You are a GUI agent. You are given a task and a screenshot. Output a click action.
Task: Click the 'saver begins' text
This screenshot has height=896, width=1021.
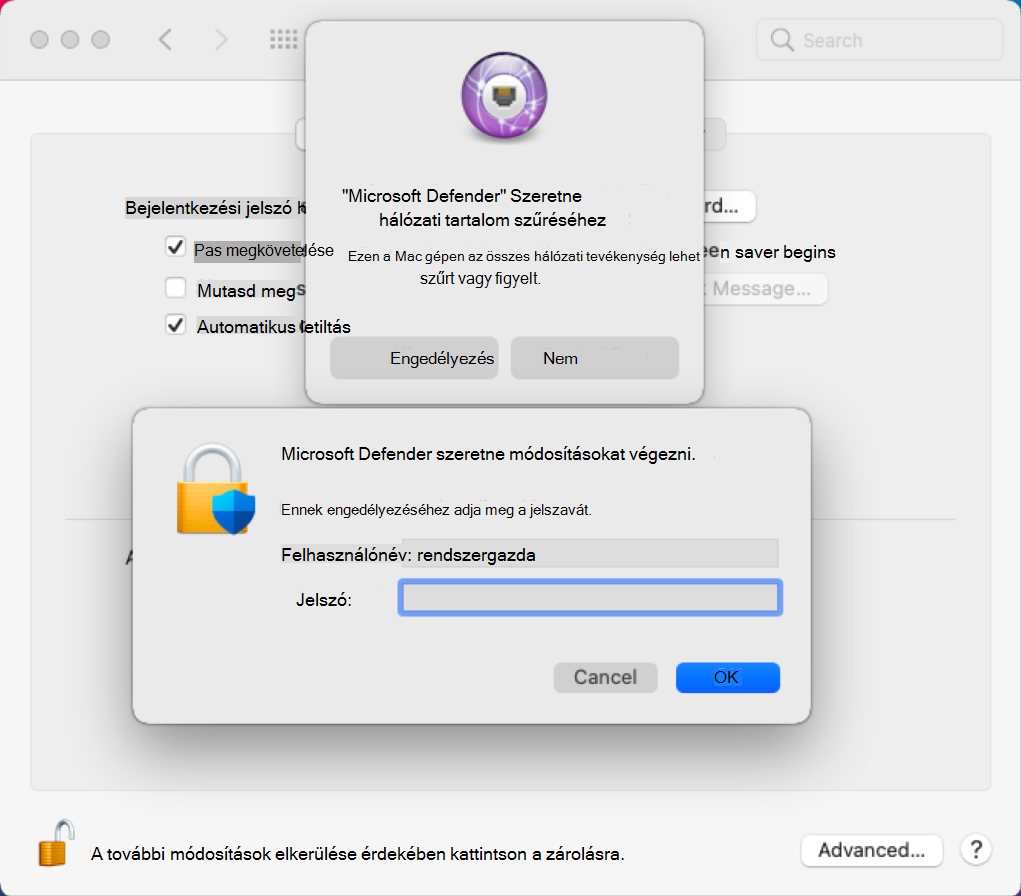[785, 252]
